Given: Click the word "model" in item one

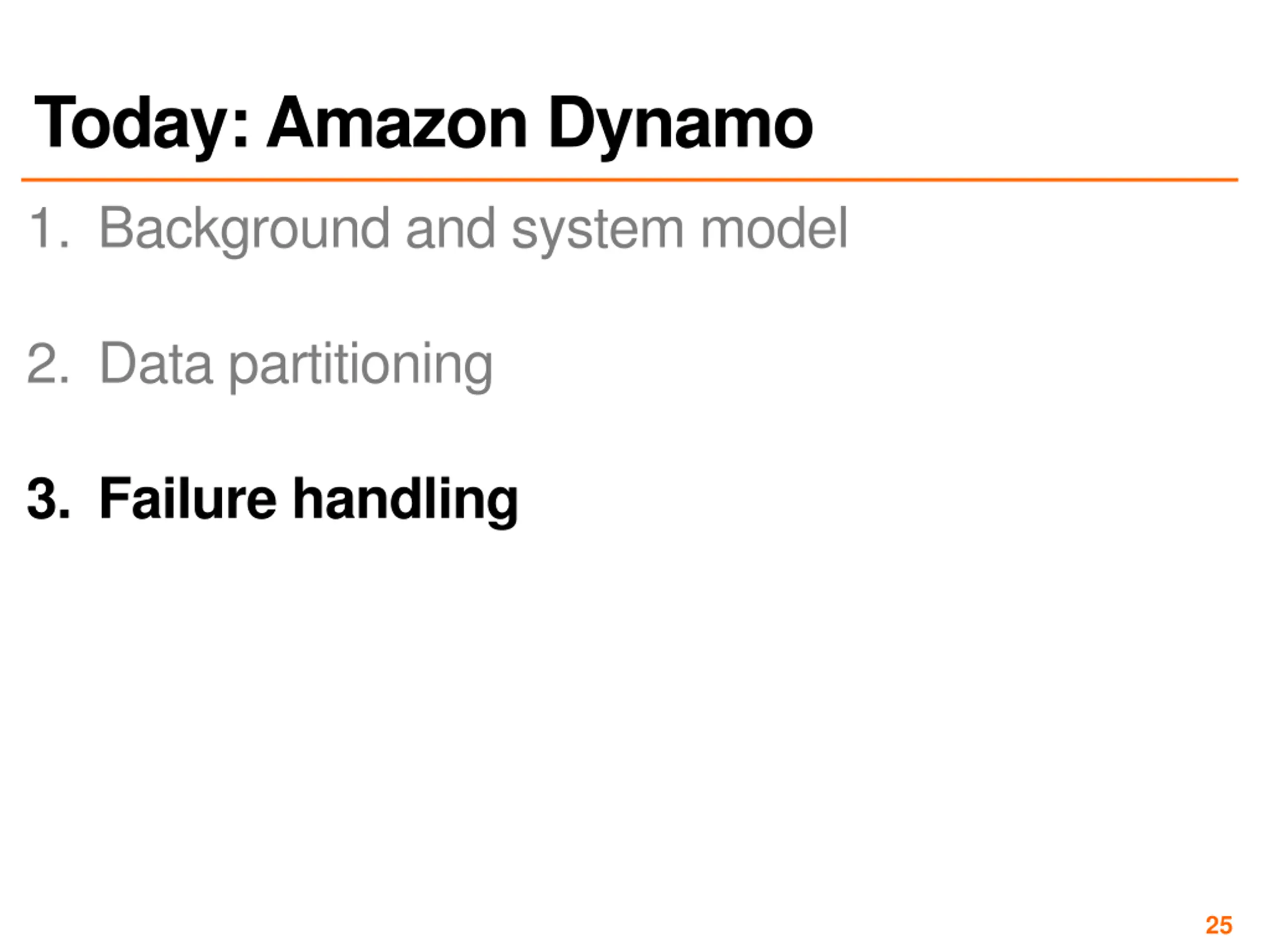Looking at the screenshot, I should (x=774, y=229).
